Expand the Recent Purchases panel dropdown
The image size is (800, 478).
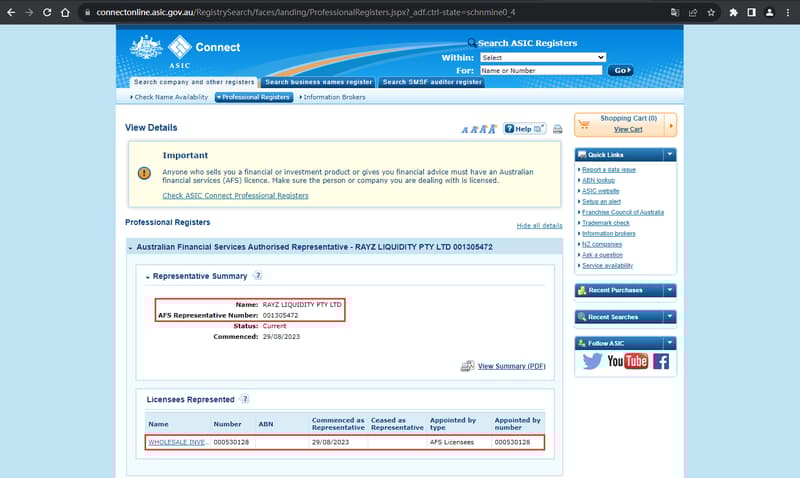pos(670,290)
